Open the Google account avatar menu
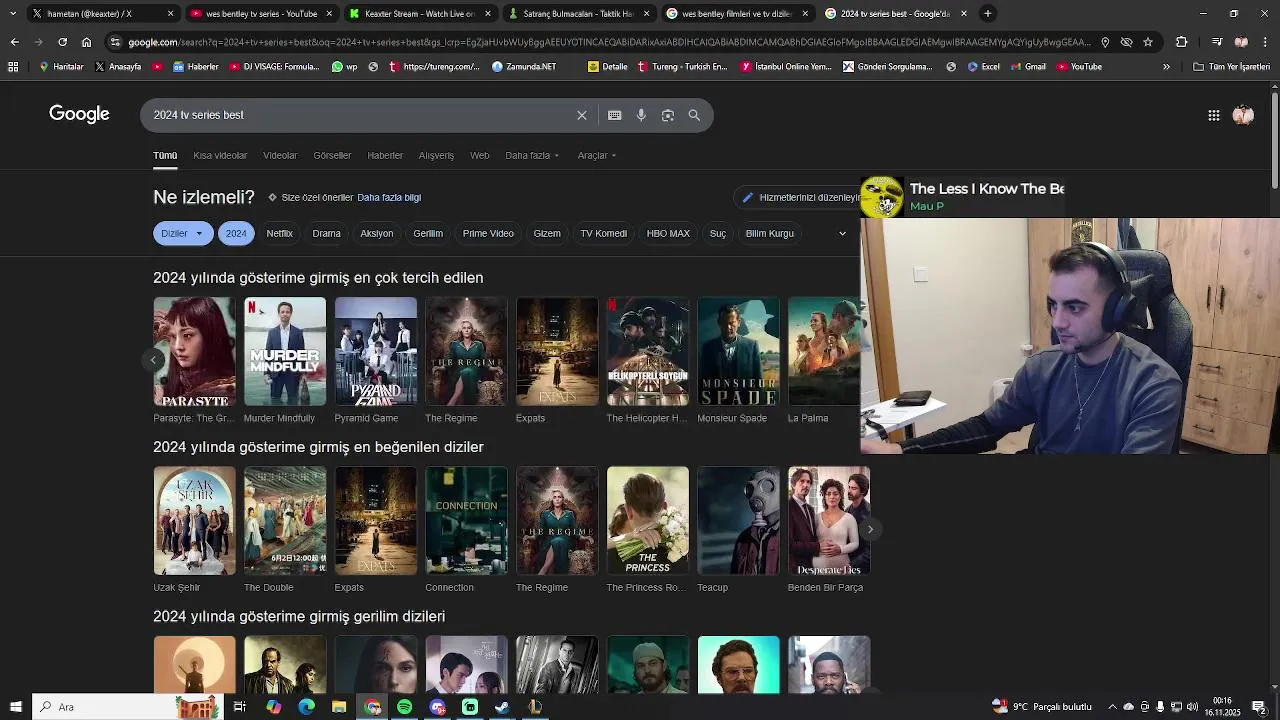Image resolution: width=1280 pixels, height=720 pixels. coord(1243,115)
